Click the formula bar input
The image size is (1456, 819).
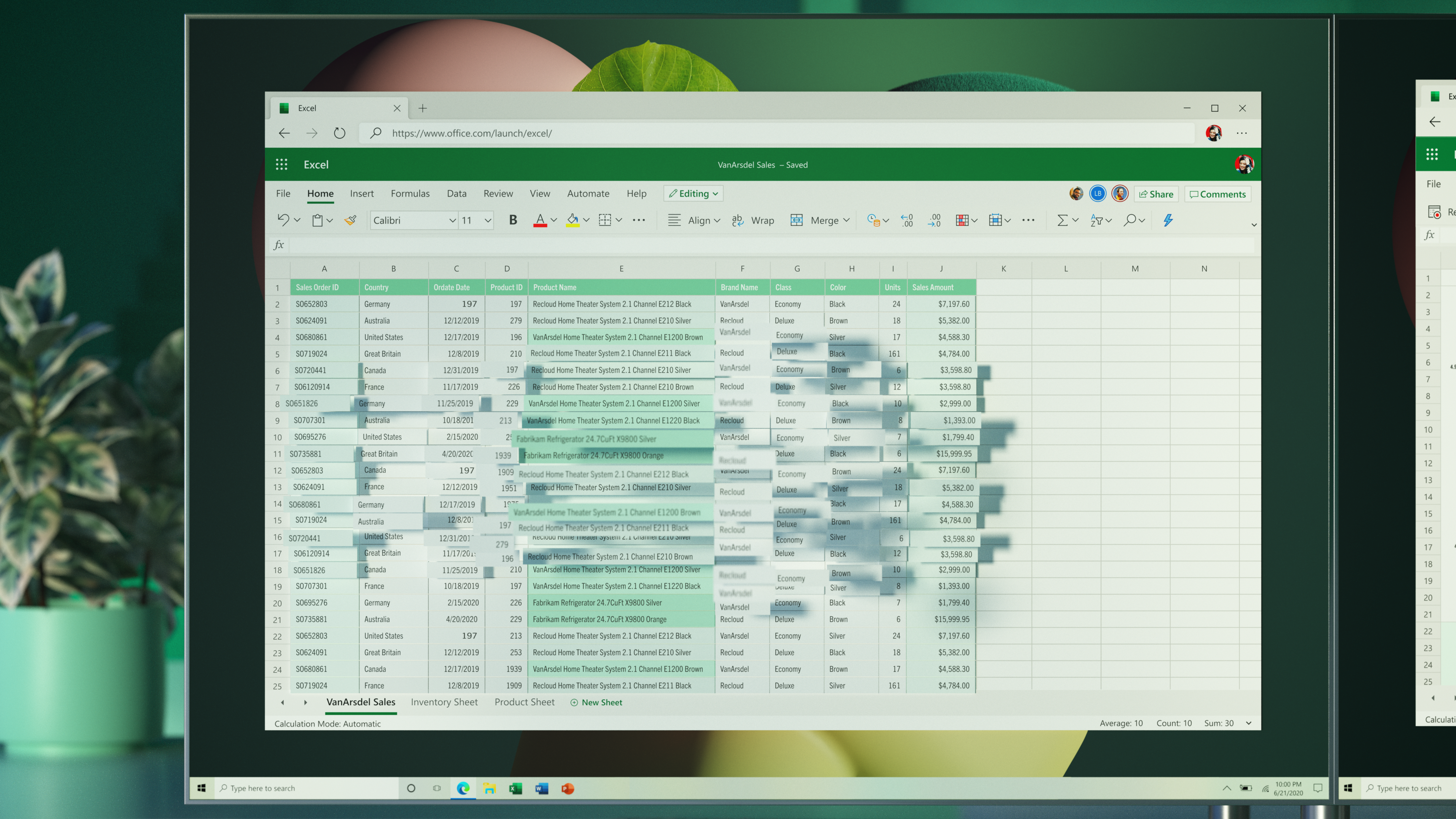(x=771, y=245)
